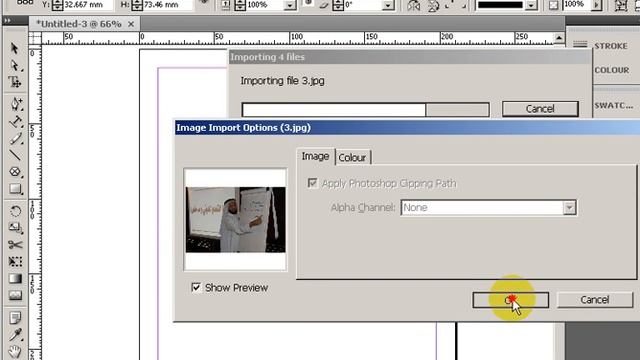Click the Flip Horizontal icon in control bar
The height and width of the screenshot is (360, 640).
click(x=414, y=5)
